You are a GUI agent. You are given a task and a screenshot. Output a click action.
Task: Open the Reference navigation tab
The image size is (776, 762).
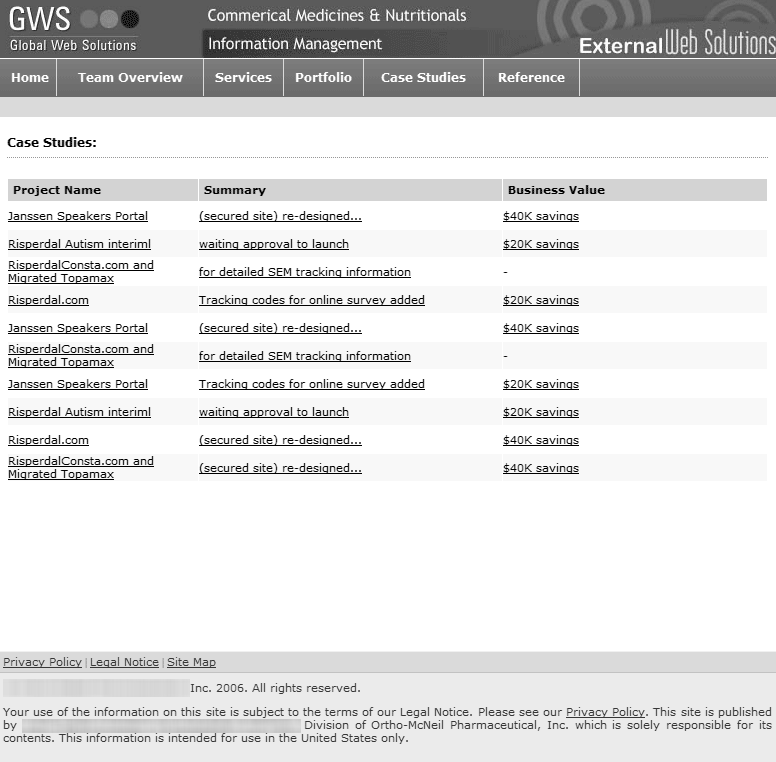(531, 78)
